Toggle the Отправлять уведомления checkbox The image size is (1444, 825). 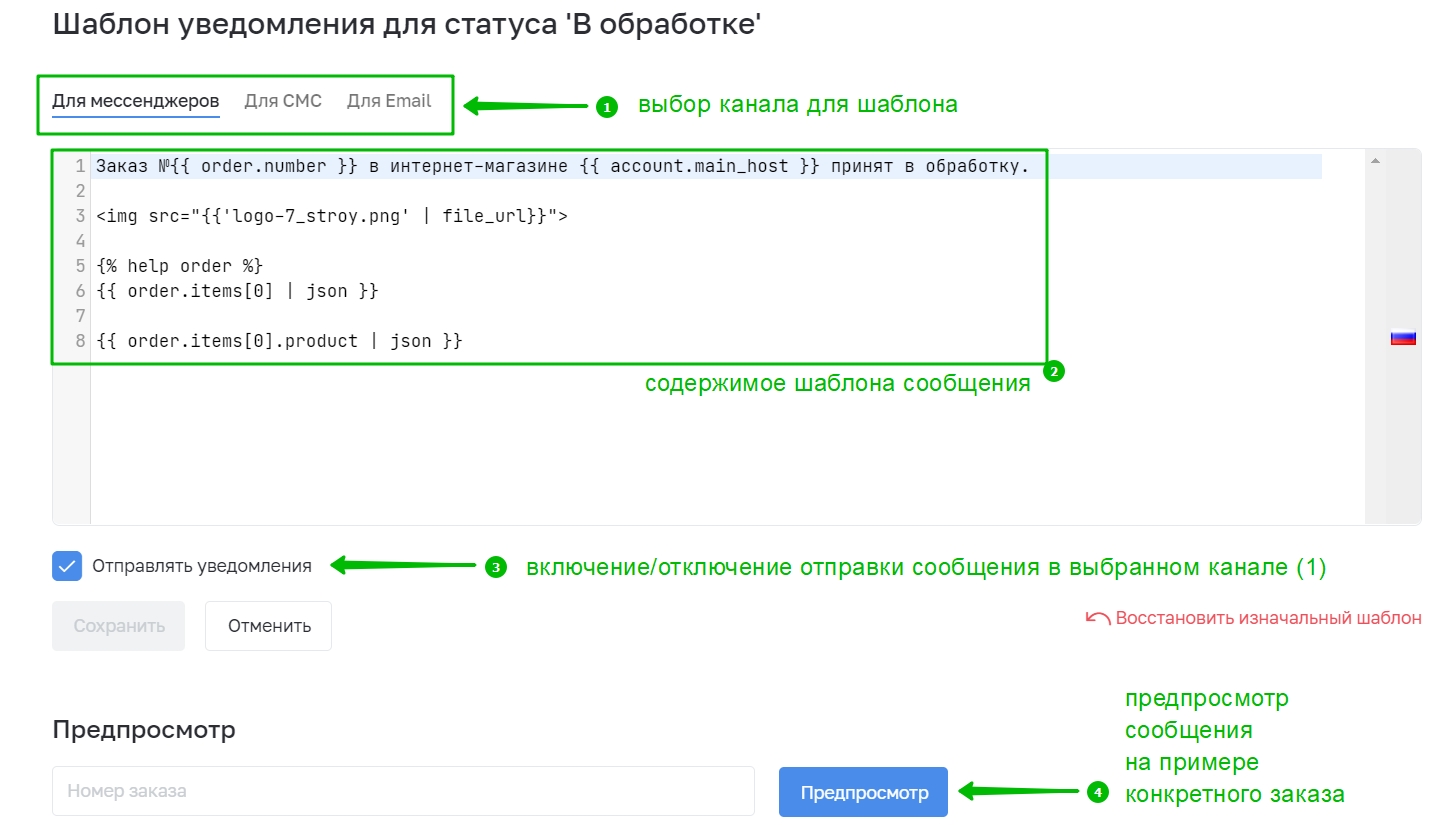point(67,566)
